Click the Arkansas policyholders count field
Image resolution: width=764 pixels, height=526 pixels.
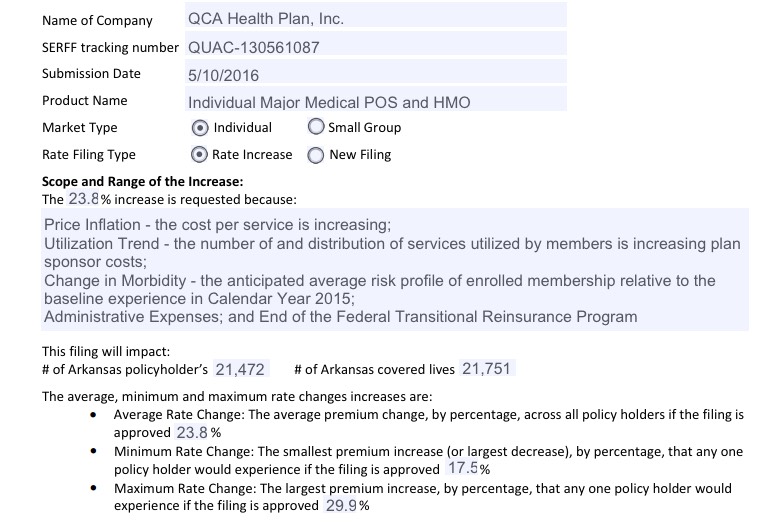[x=240, y=370]
